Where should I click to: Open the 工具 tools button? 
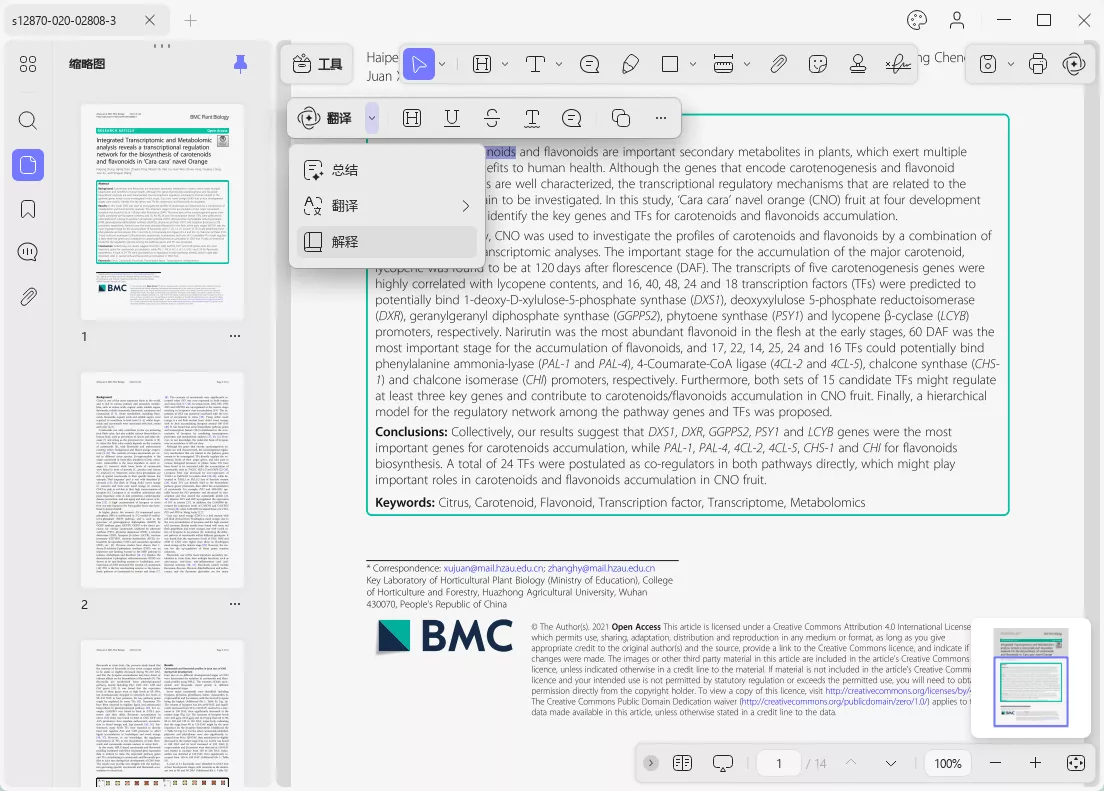(x=318, y=64)
